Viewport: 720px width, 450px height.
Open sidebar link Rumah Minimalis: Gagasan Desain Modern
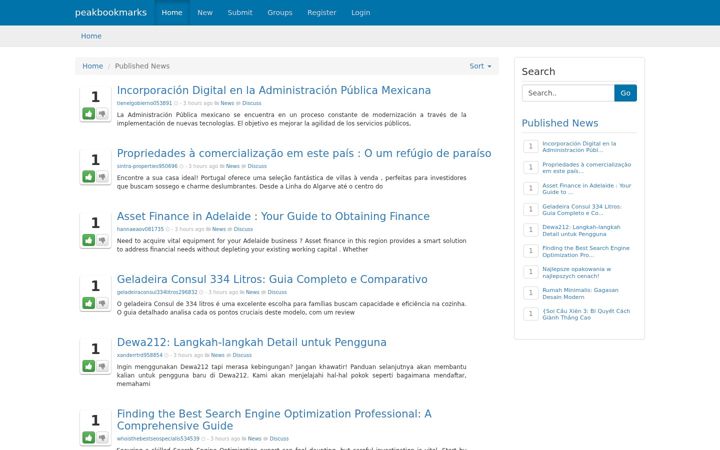pos(580,293)
